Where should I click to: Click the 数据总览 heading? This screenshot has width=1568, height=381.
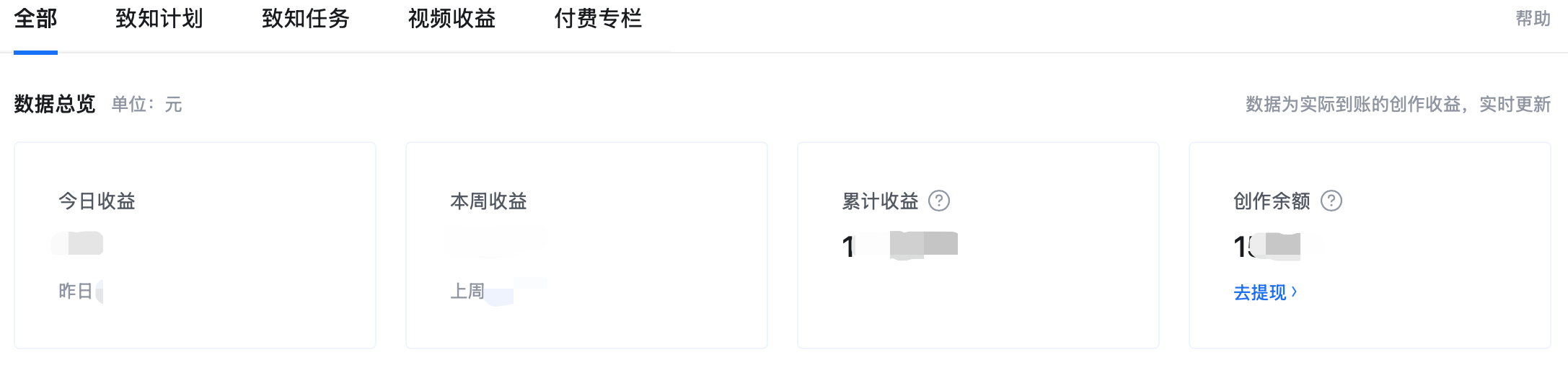(55, 104)
